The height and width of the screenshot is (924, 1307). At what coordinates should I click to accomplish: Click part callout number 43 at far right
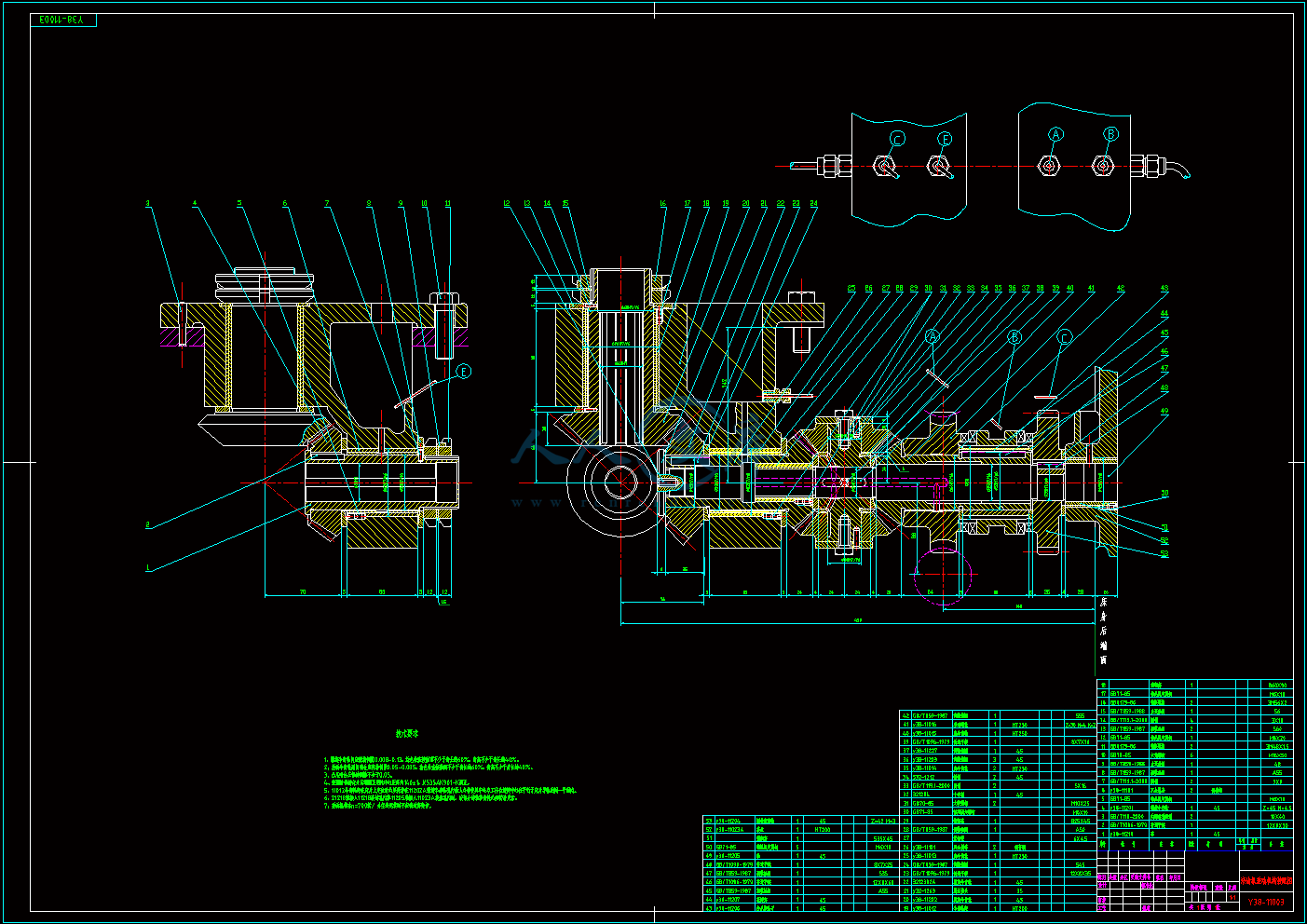pyautogui.click(x=1164, y=289)
